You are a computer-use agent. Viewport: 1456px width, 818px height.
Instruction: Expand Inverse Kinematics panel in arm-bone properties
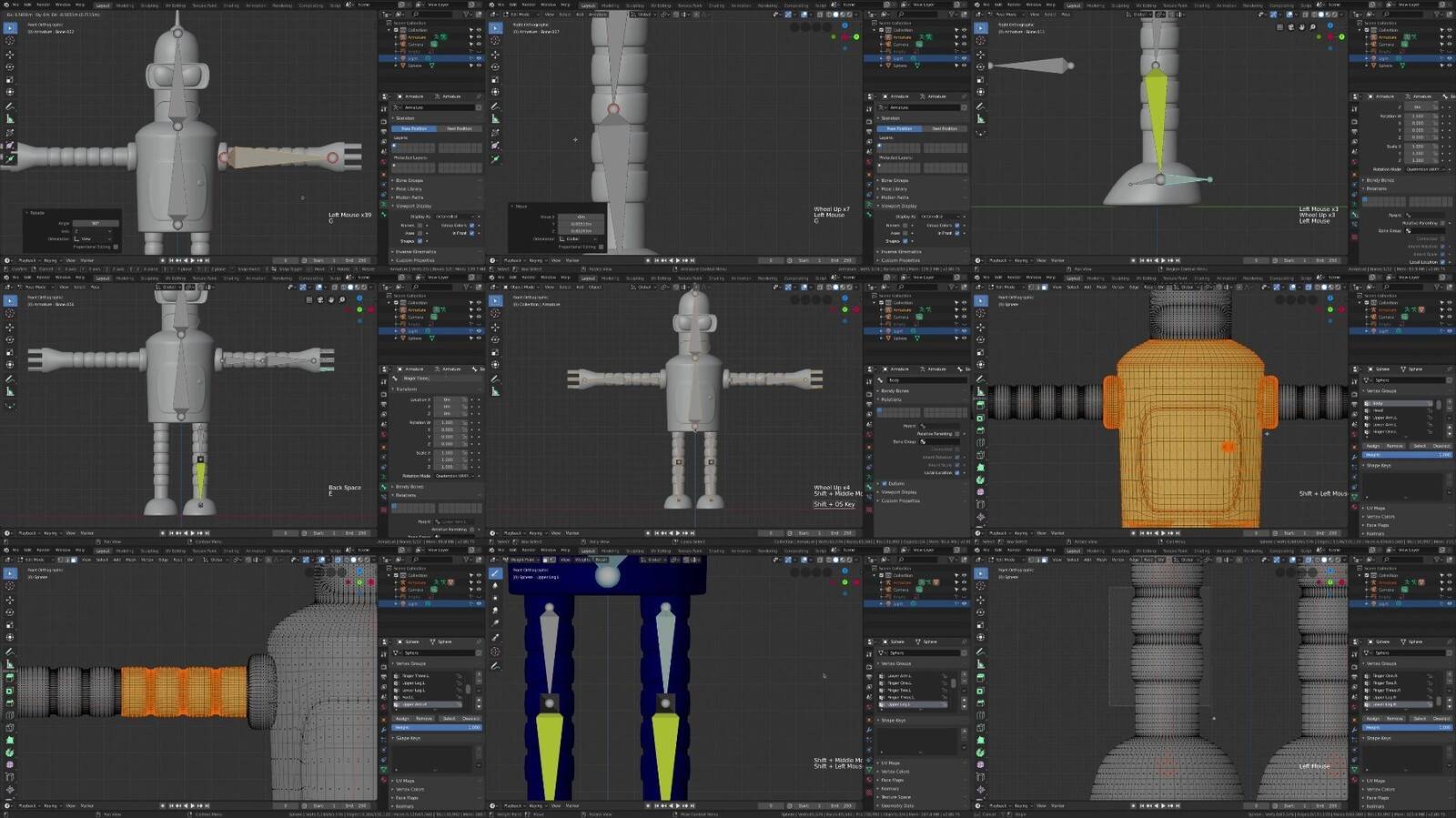click(416, 252)
